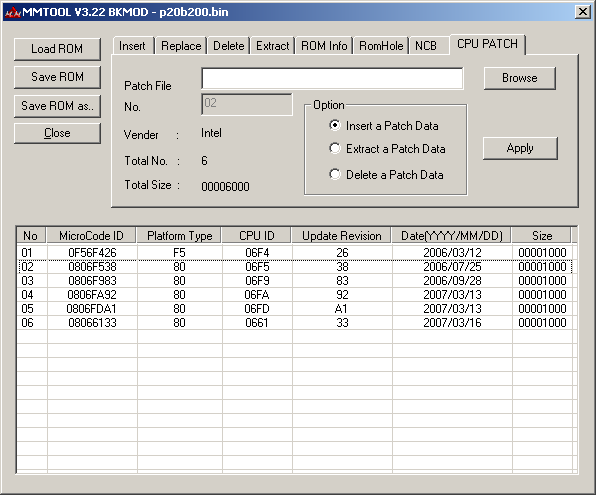Screen dimensions: 600x495
Task: Open the Replace tab
Action: (181, 46)
